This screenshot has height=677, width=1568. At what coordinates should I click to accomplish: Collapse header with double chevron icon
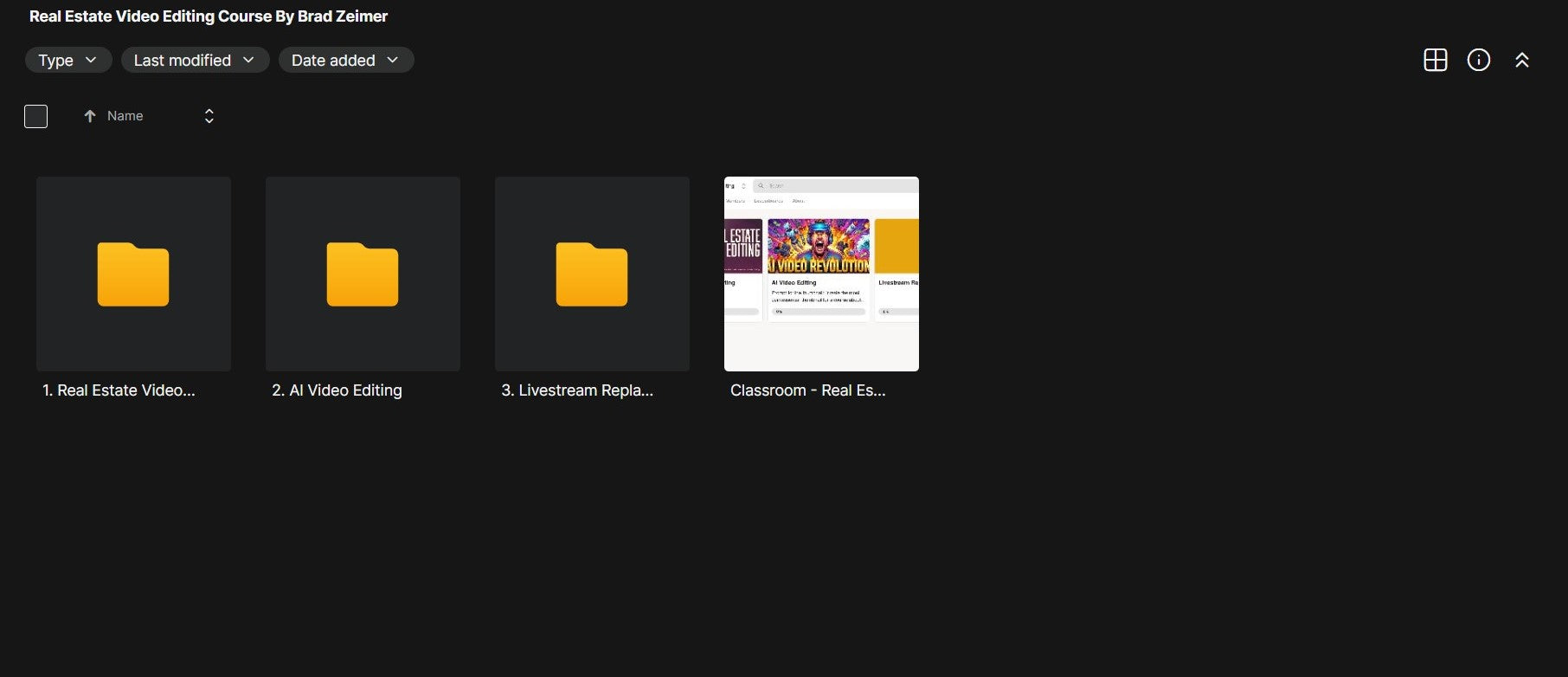1522,60
